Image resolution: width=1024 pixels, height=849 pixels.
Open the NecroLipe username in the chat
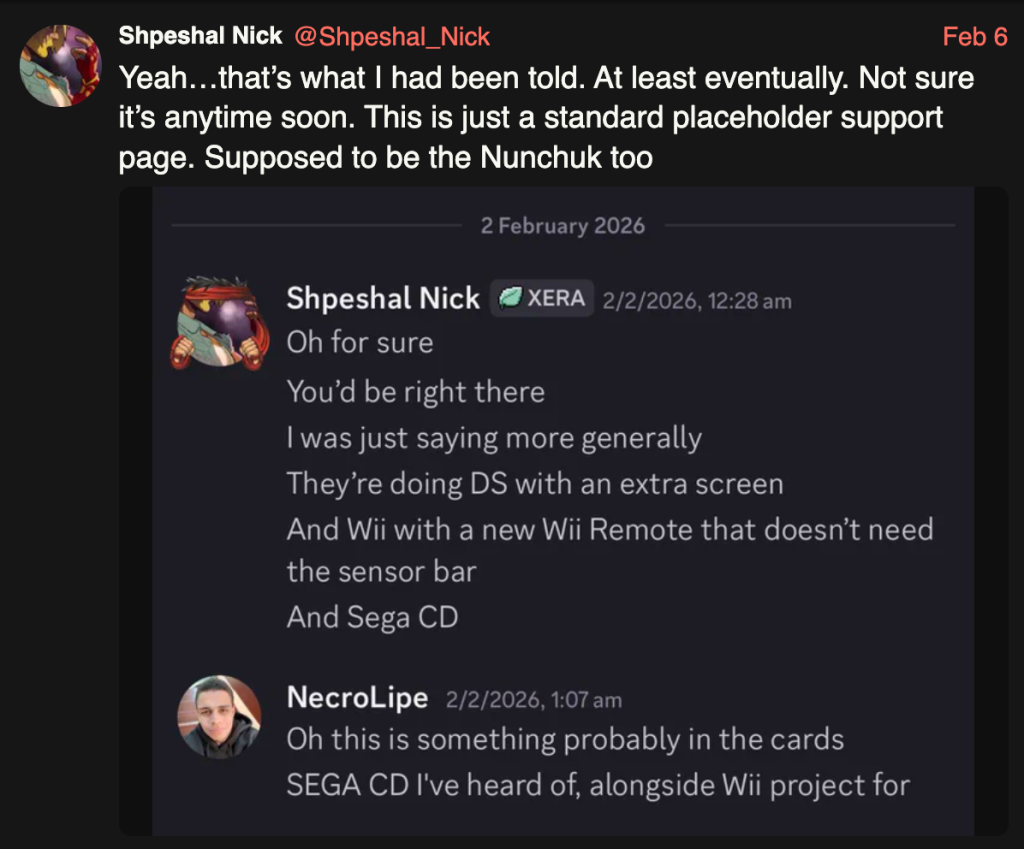click(357, 697)
